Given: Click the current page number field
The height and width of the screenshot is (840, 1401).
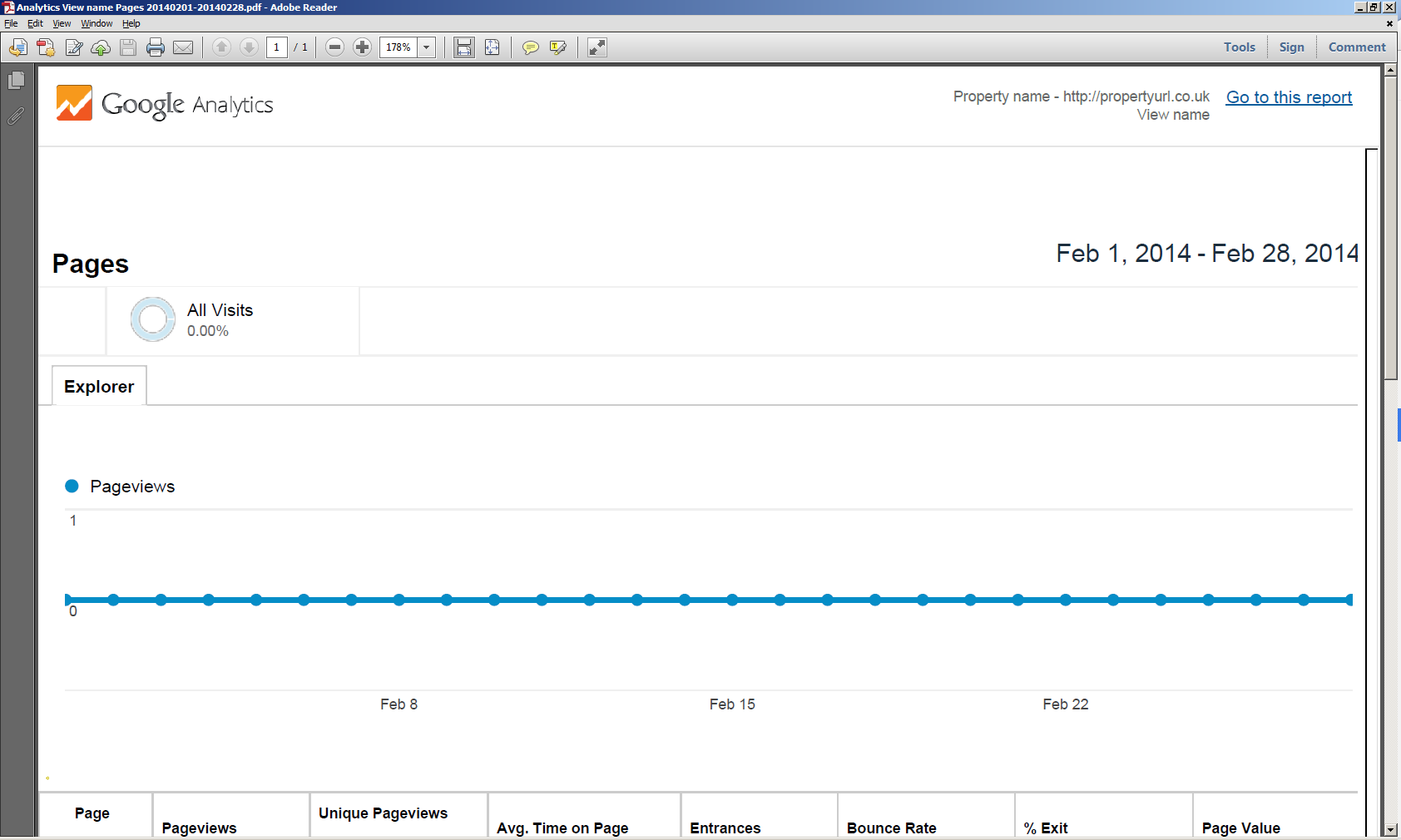Looking at the screenshot, I should 277,47.
